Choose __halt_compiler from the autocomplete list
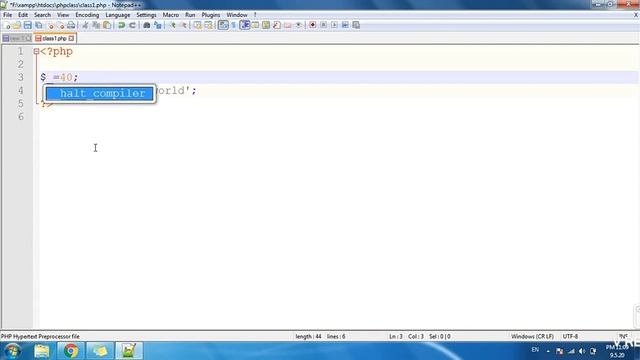Screen dimensions: 640x360 tap(100, 93)
